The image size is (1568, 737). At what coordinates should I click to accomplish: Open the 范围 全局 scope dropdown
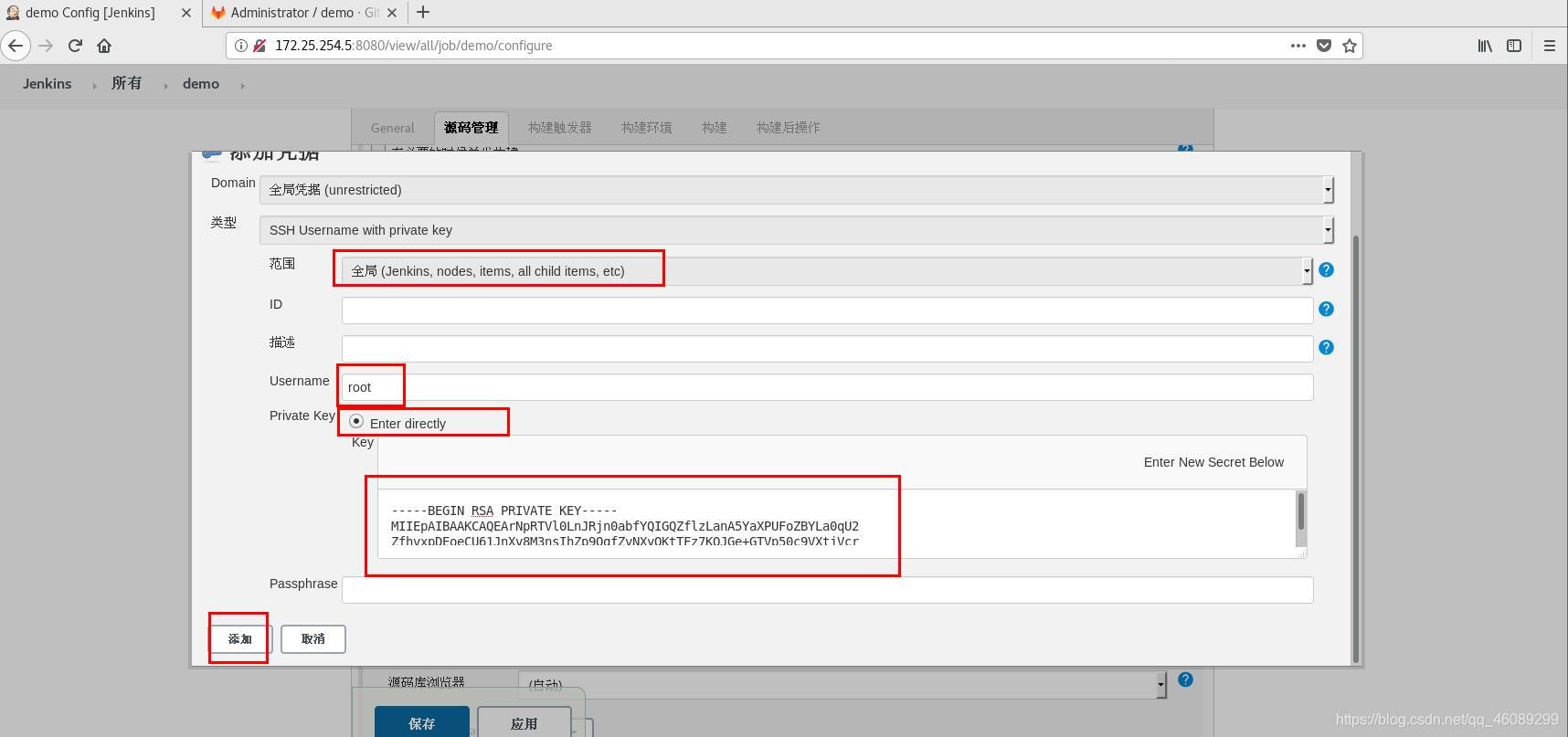click(827, 271)
